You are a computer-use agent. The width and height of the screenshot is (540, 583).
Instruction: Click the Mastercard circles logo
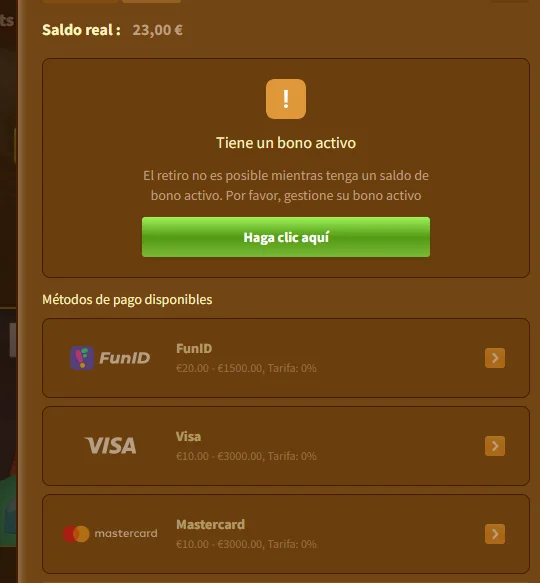pyautogui.click(x=76, y=534)
